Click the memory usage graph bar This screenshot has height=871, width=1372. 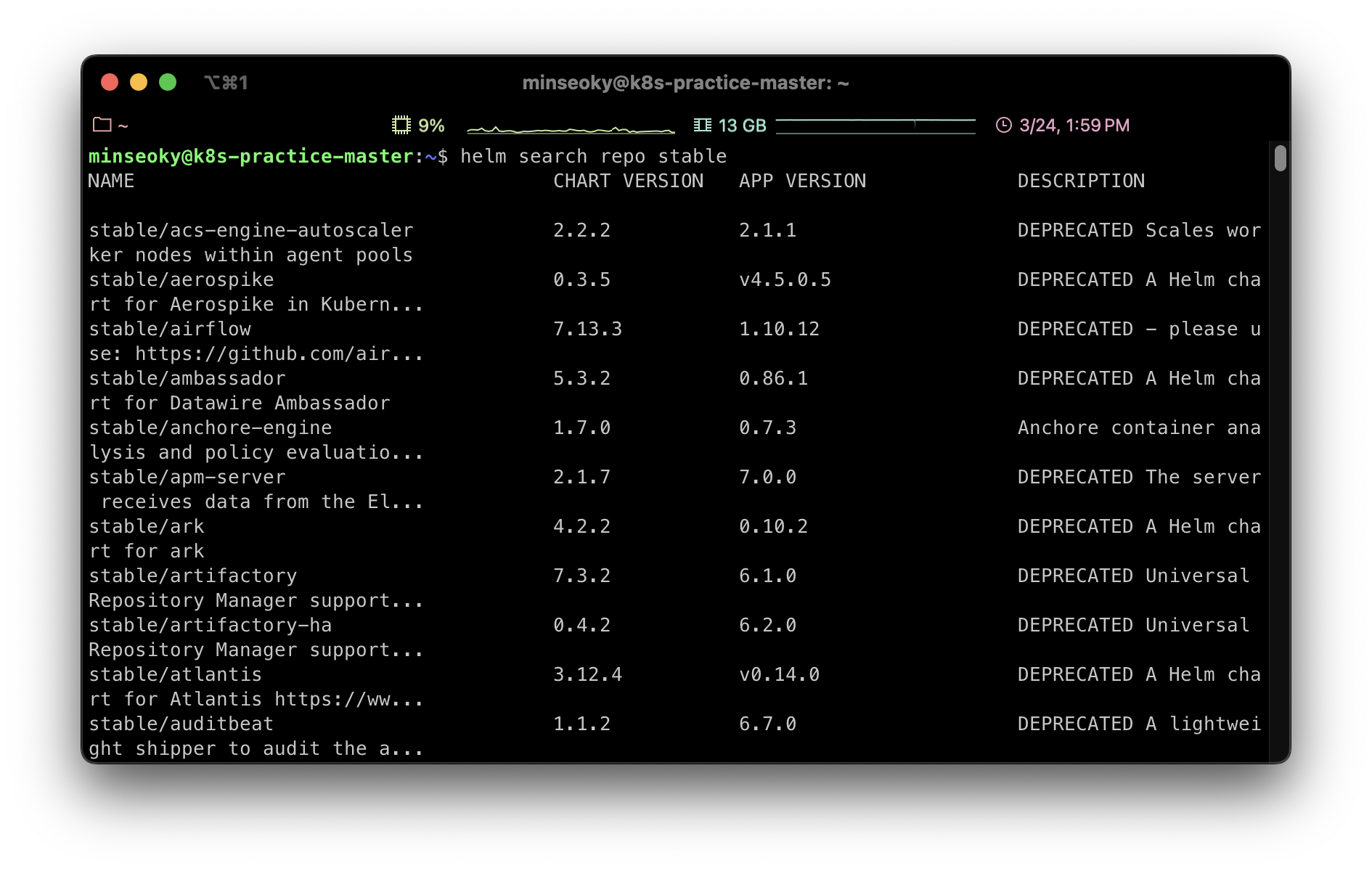(x=875, y=126)
